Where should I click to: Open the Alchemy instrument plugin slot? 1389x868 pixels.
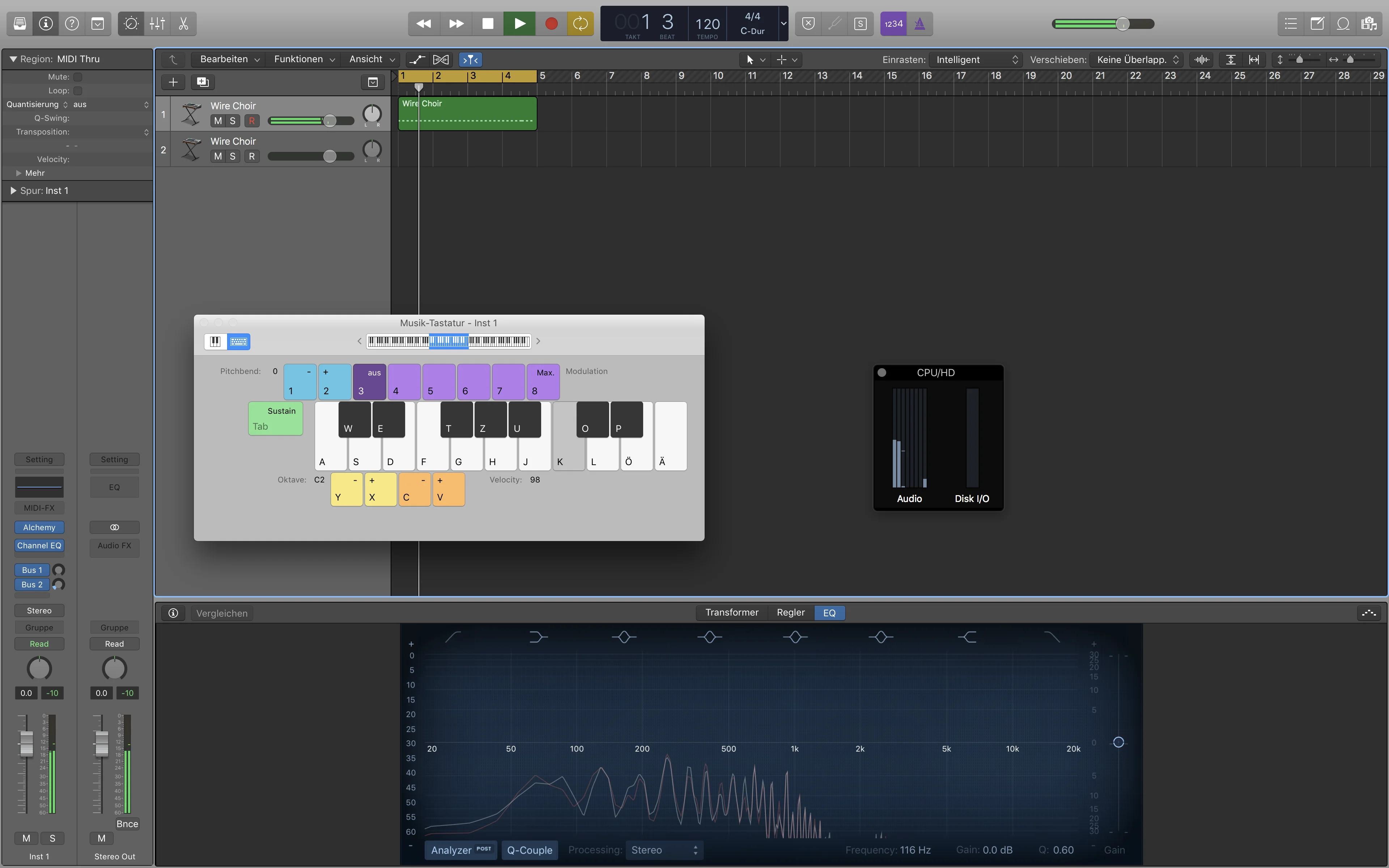tap(39, 527)
